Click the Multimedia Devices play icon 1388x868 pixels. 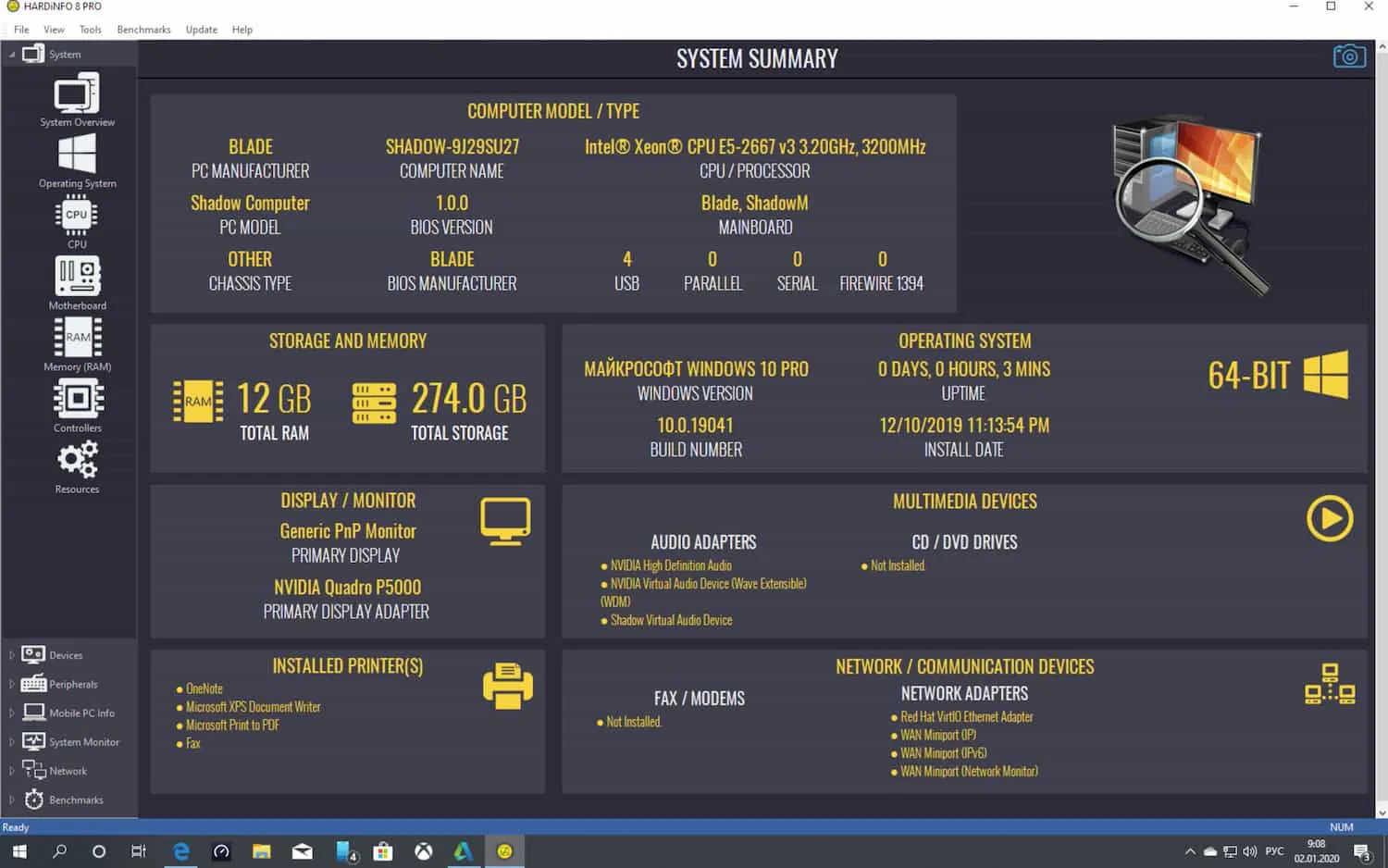(1330, 518)
